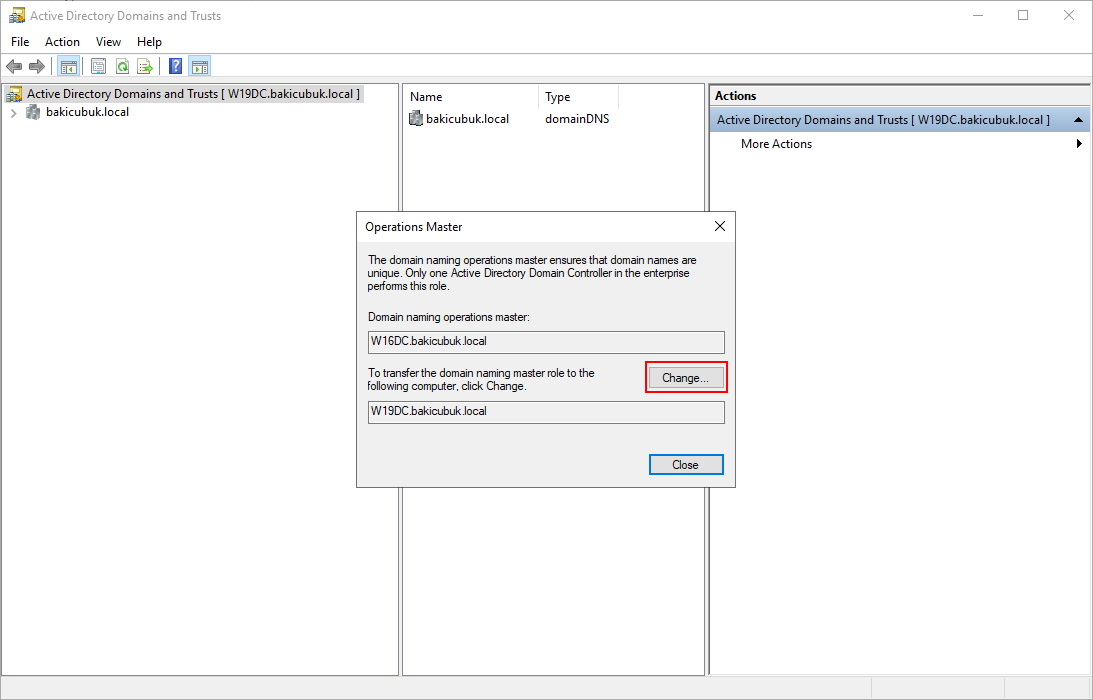Toggle Show/Hide Console Tree toolbar icon
The height and width of the screenshot is (700, 1093).
click(68, 66)
